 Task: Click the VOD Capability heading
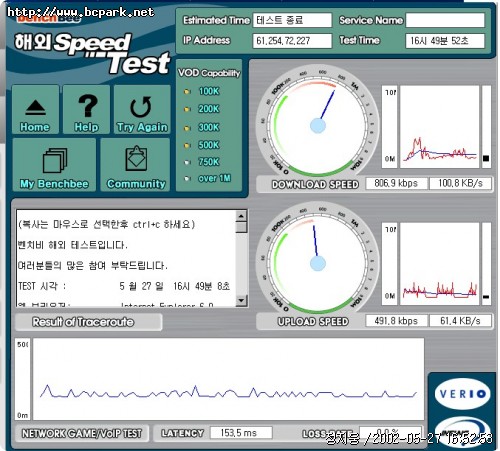(x=209, y=73)
